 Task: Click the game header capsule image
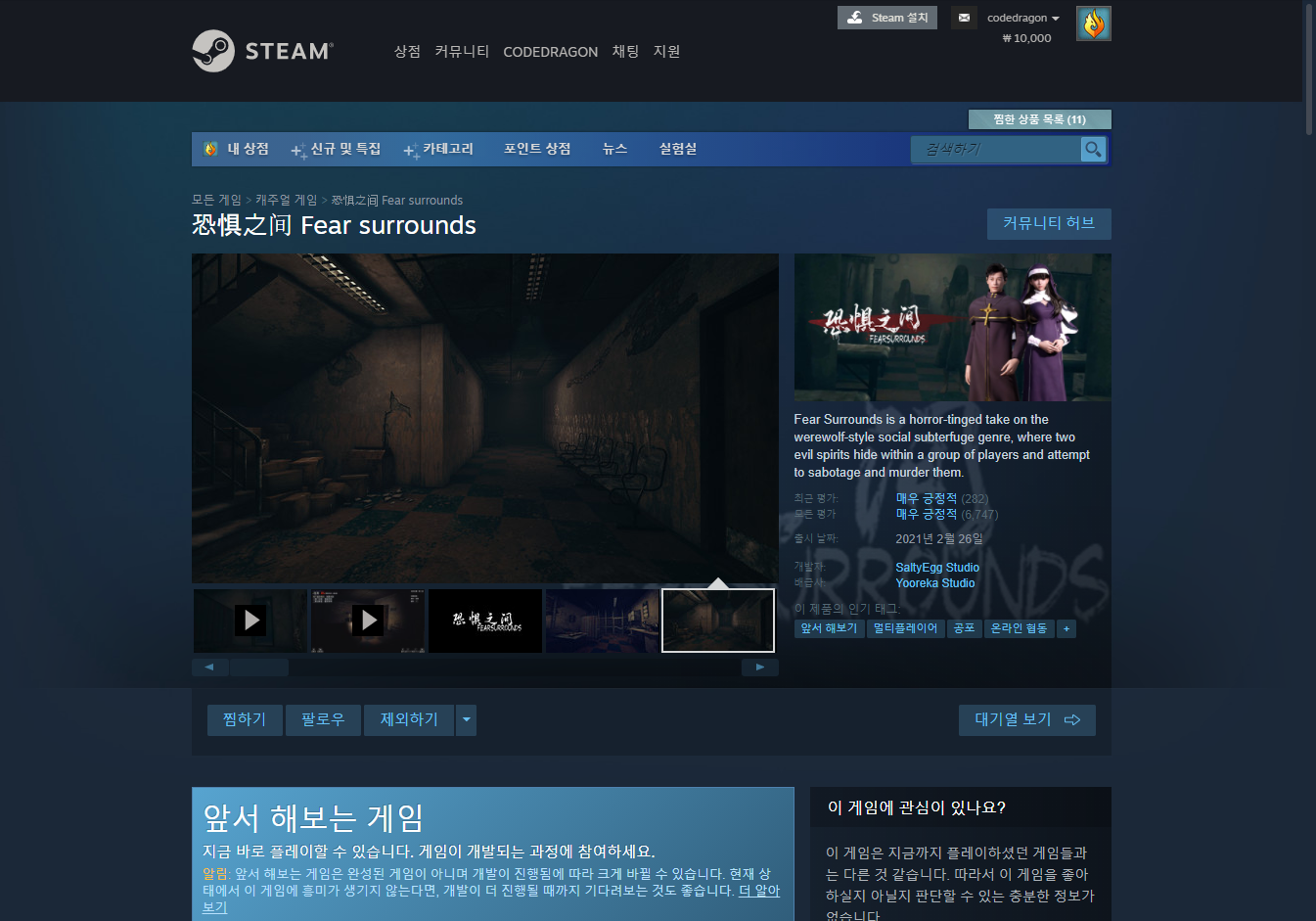click(x=952, y=327)
